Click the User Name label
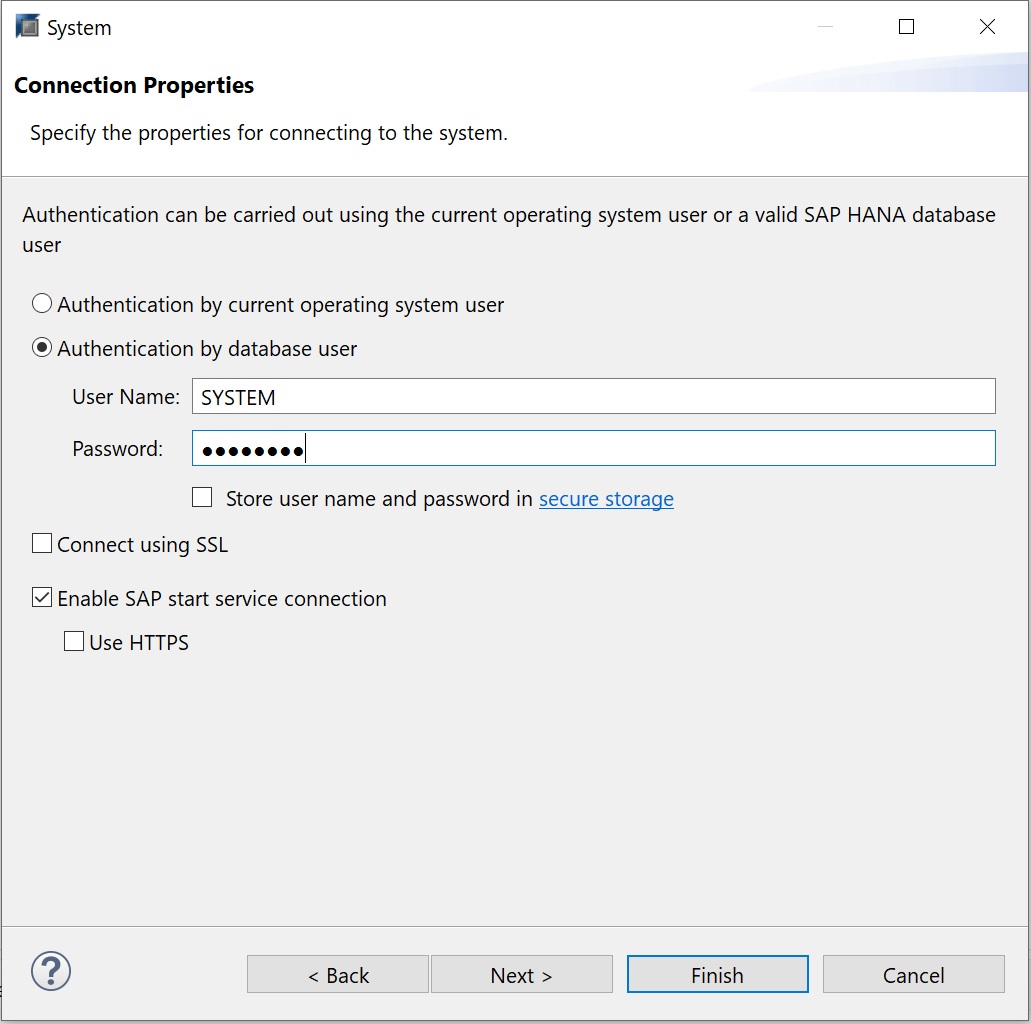The height and width of the screenshot is (1024, 1031). (x=125, y=397)
